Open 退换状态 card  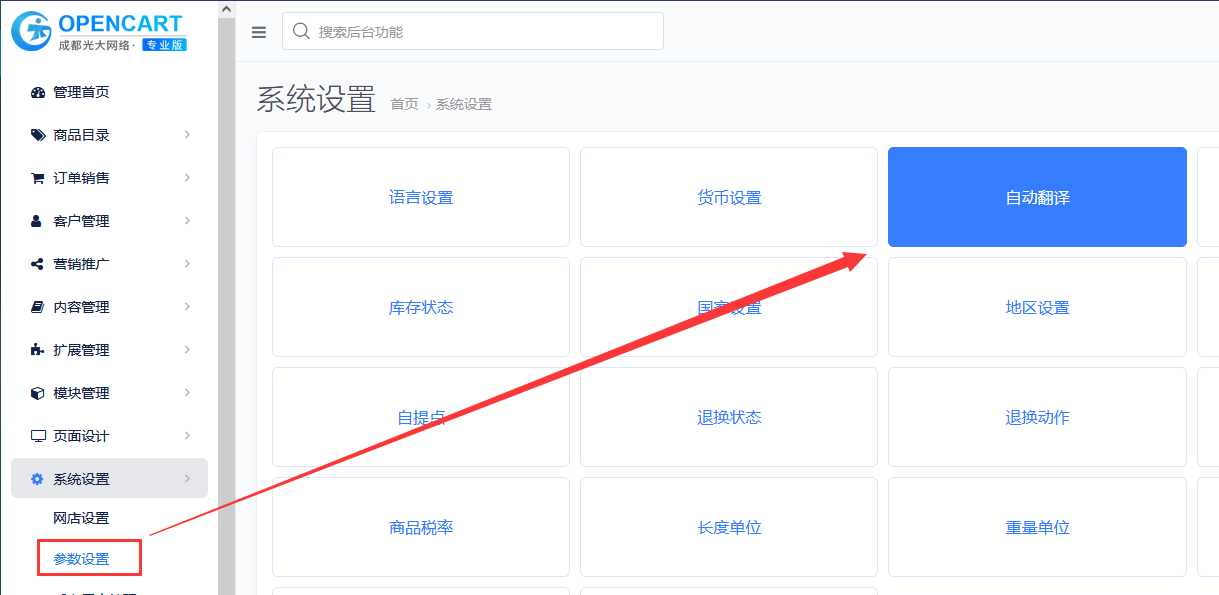[x=729, y=417]
